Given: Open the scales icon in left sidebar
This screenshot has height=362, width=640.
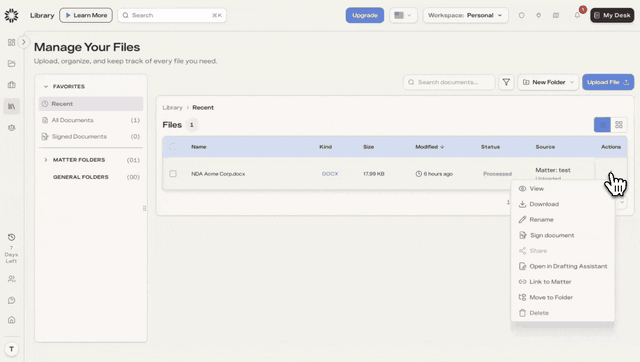Looking at the screenshot, I should click(x=11, y=128).
